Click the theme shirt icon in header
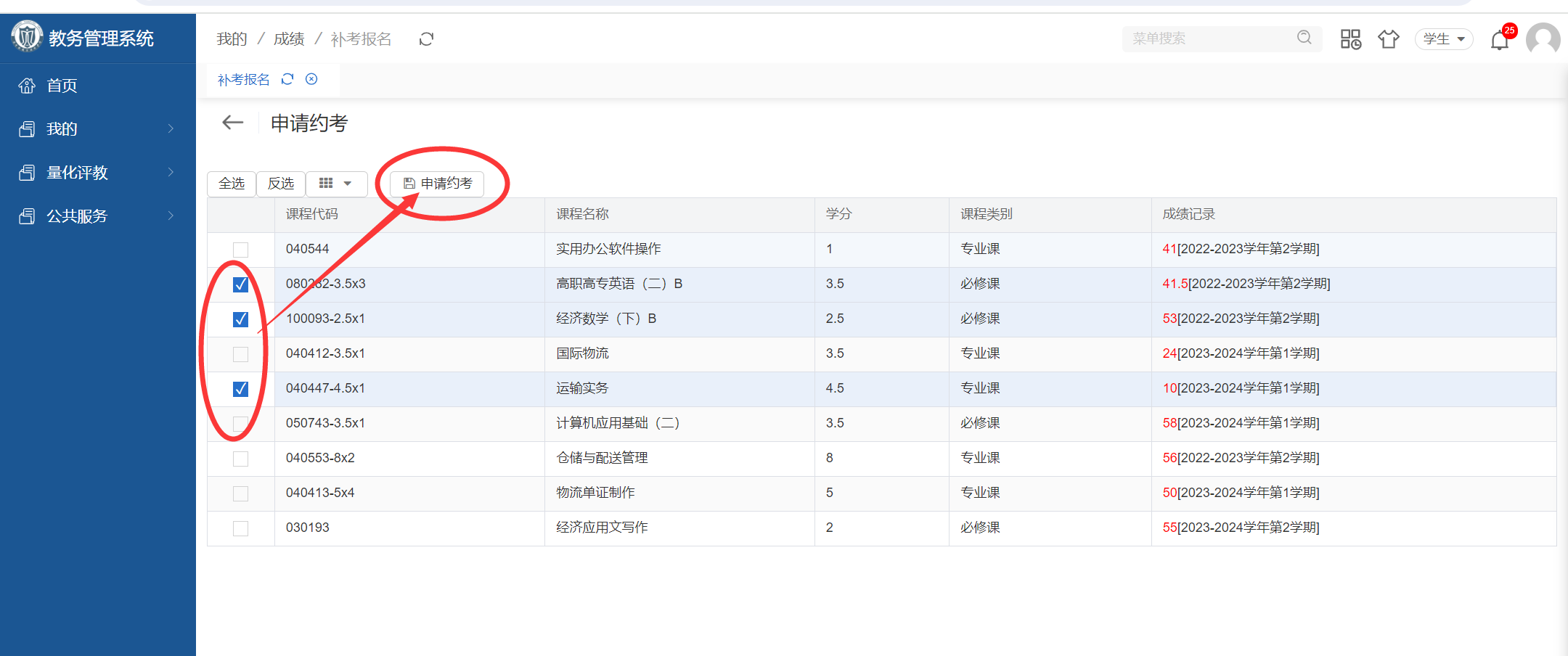The image size is (1568, 656). (x=1388, y=39)
